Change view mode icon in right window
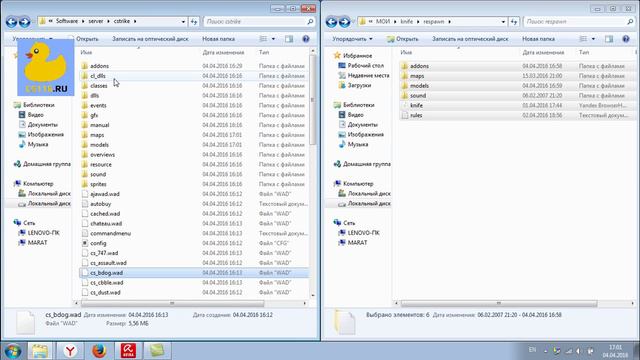 [x=583, y=39]
